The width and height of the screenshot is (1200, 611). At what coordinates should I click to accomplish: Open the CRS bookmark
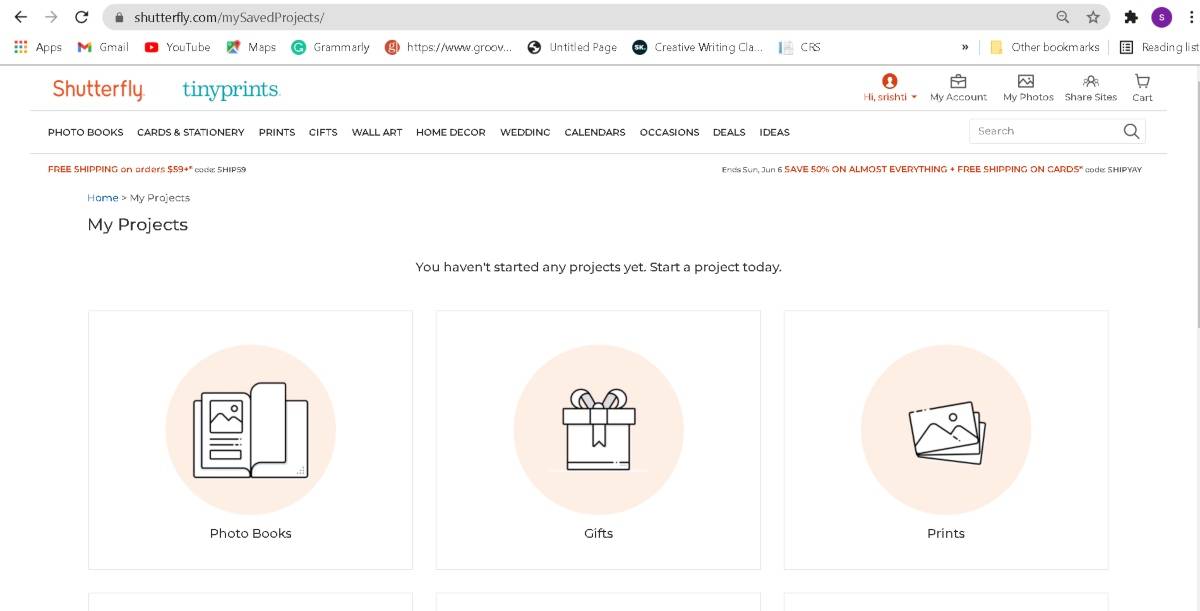(x=799, y=47)
